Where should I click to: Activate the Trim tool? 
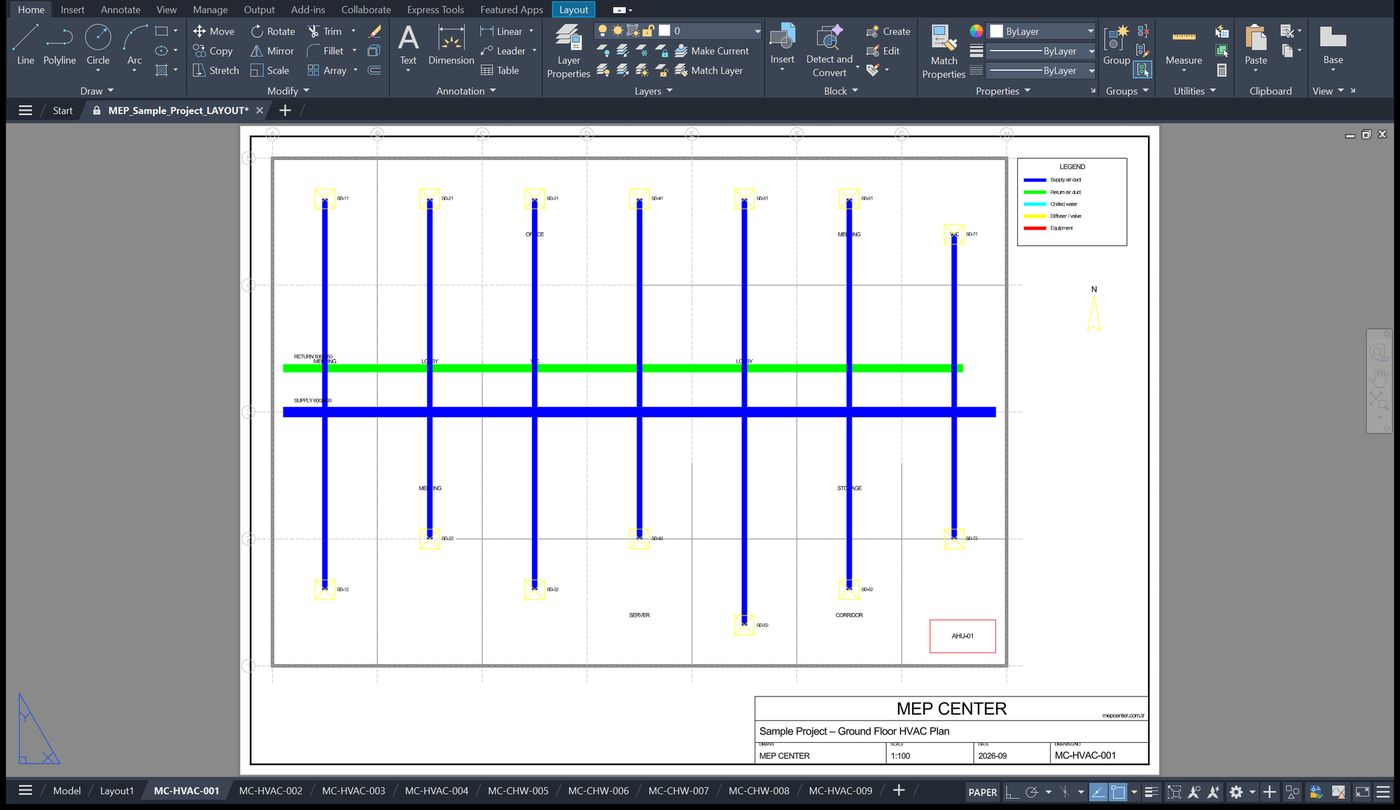tap(324, 31)
